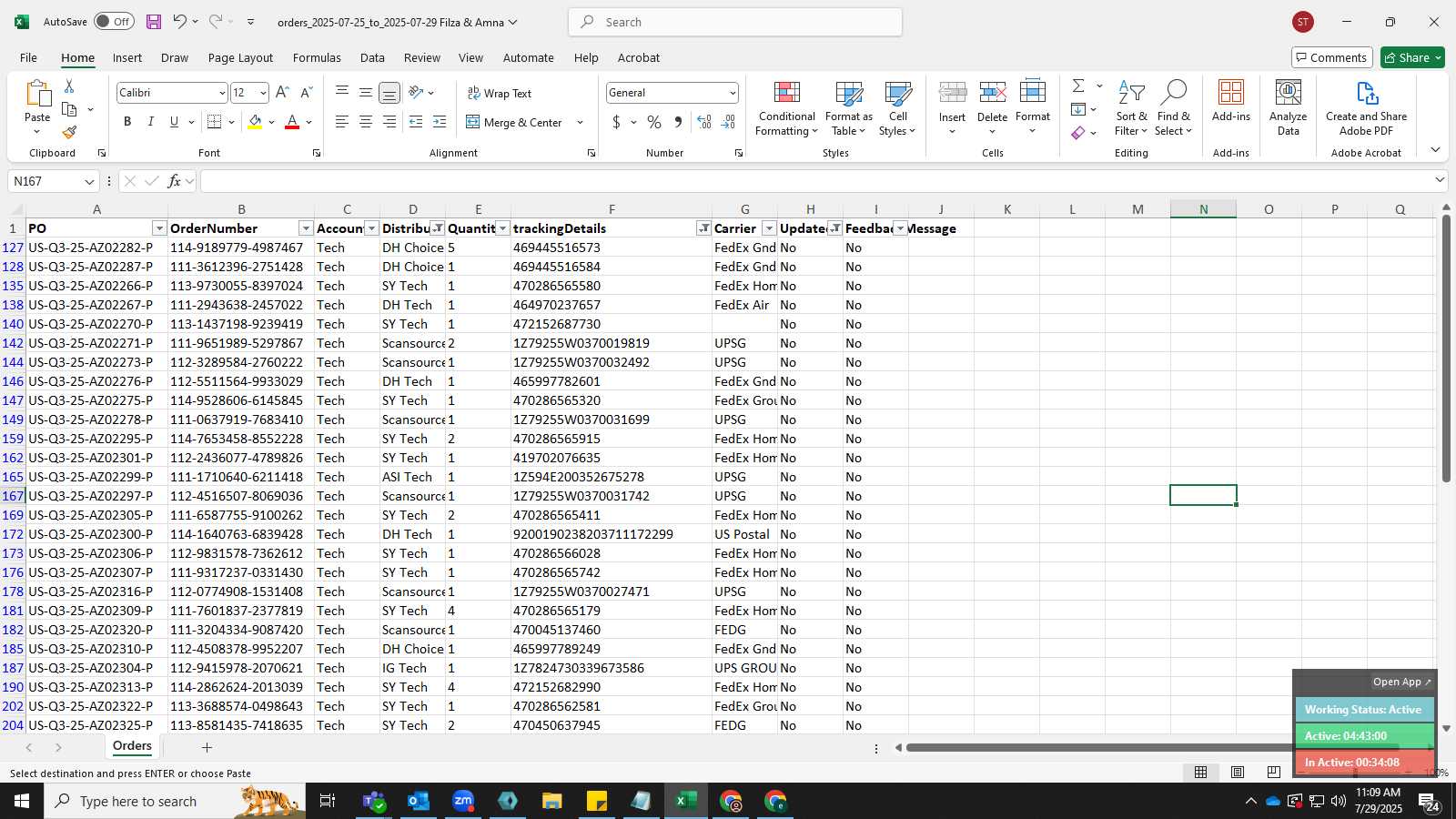Click the Paste clipboard icon
This screenshot has height=819, width=1456.
click(x=37, y=94)
